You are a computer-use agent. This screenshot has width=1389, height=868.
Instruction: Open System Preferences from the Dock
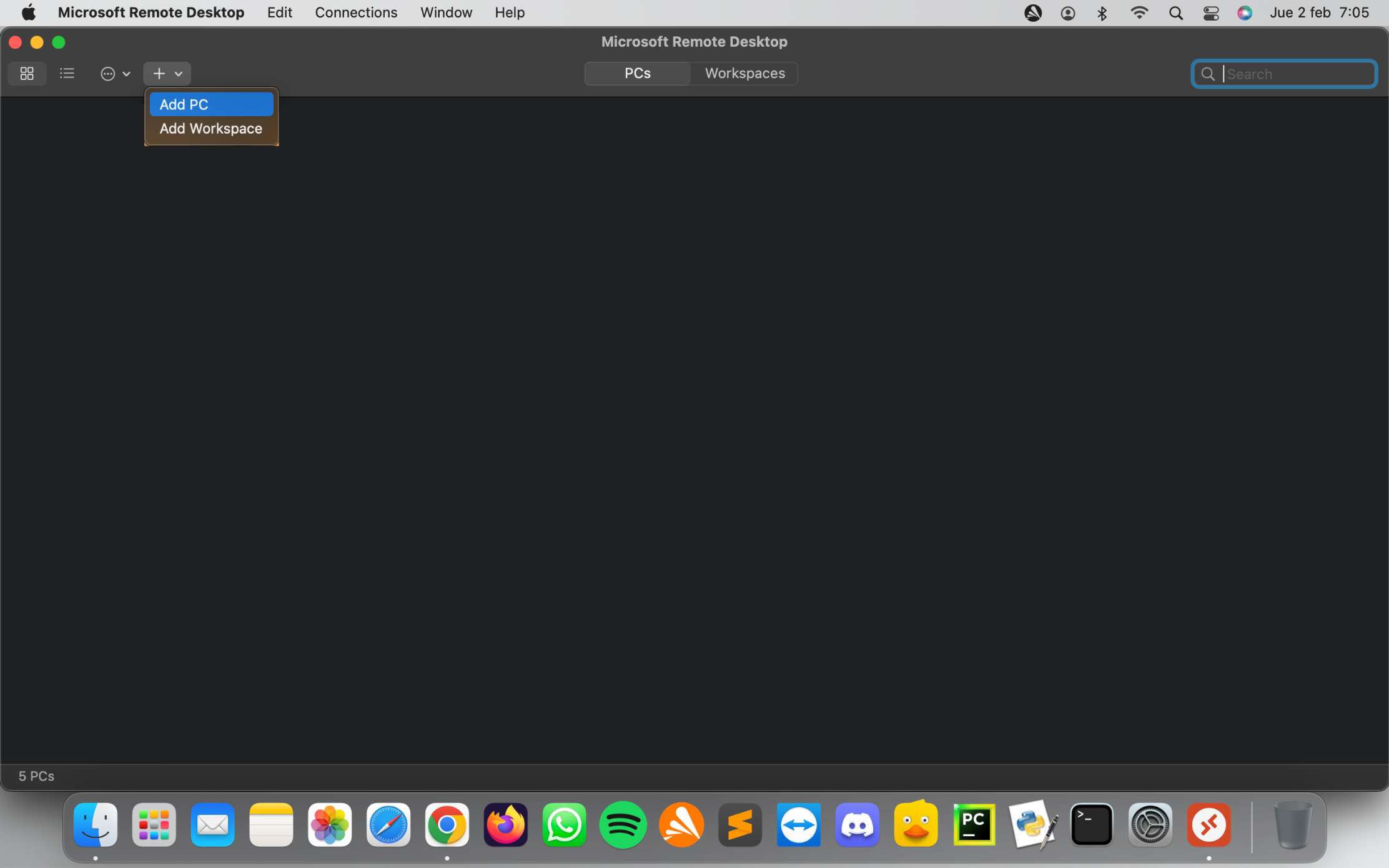point(1150,825)
